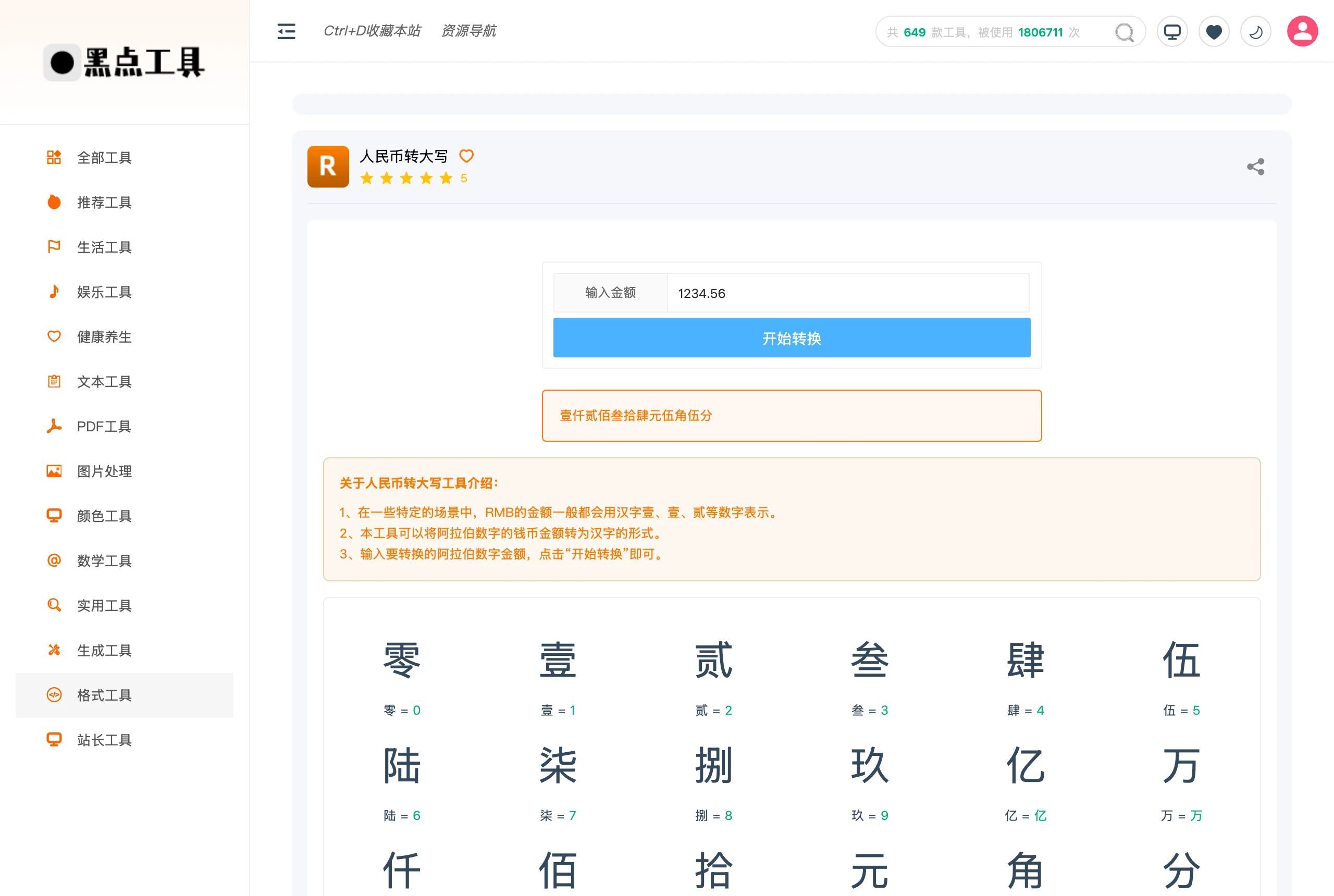Image resolution: width=1334 pixels, height=896 pixels.
Task: Click the large 万 character
Action: 1182,766
